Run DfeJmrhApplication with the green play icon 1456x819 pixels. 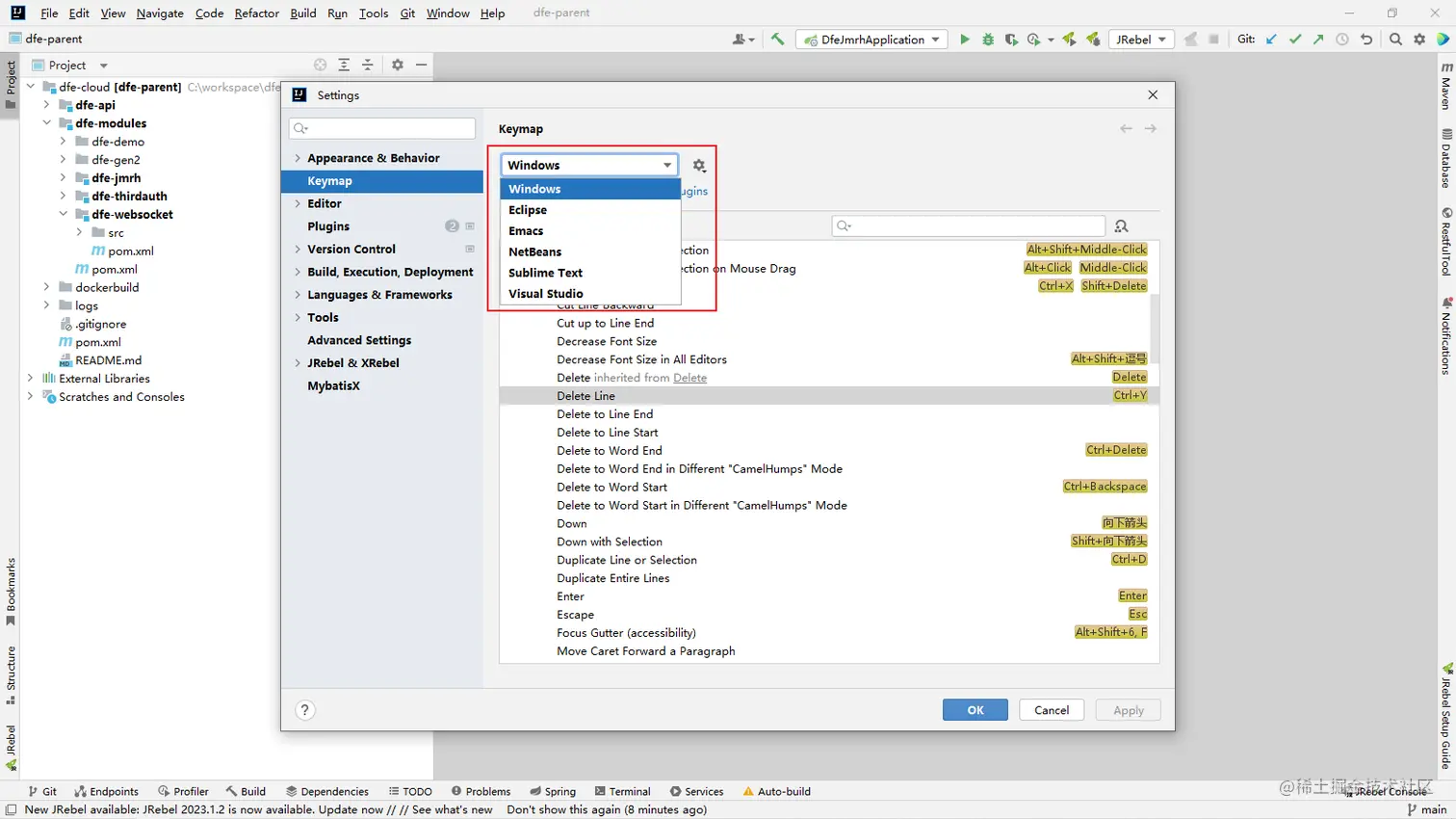965,40
